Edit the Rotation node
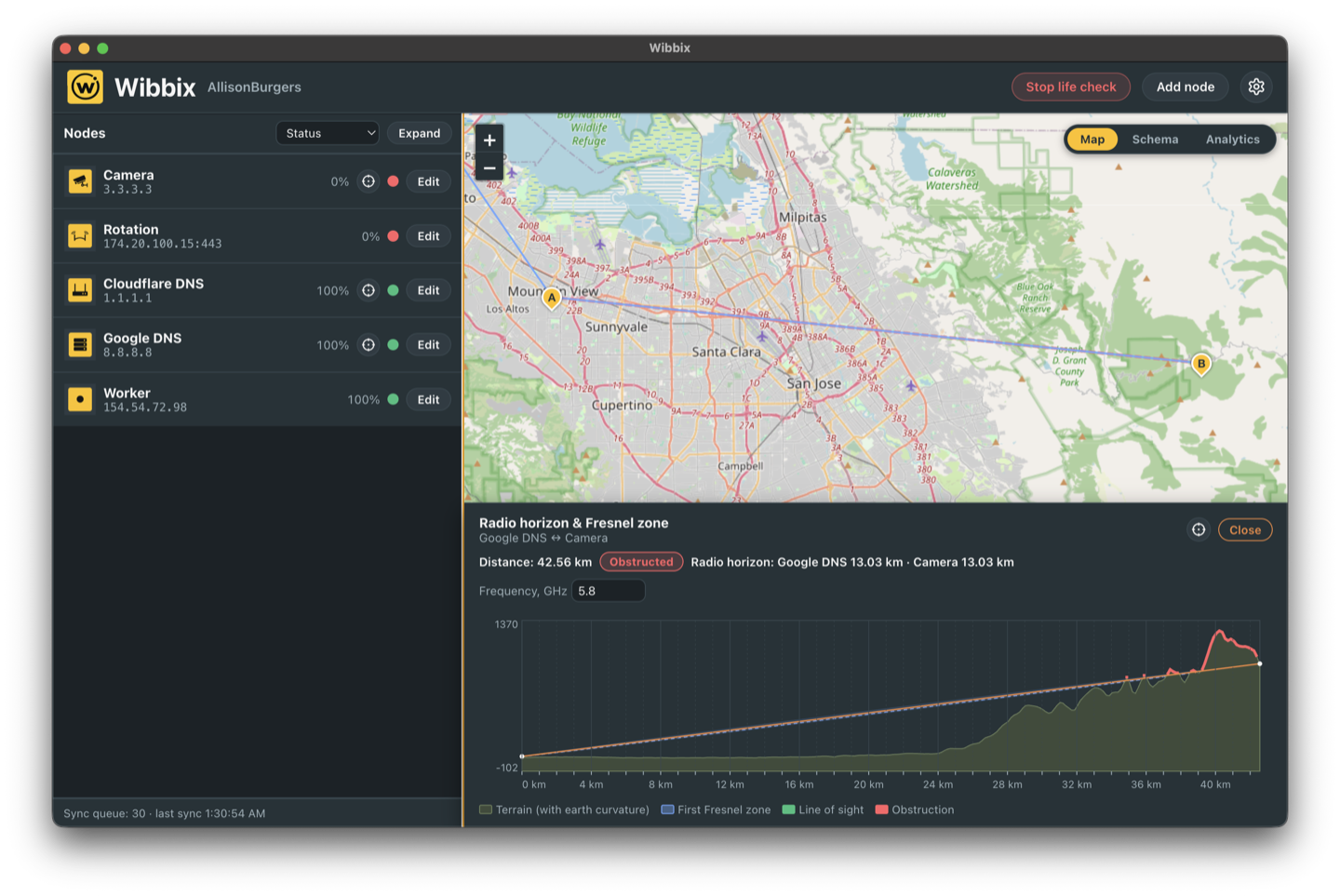1340x896 pixels. pos(428,236)
